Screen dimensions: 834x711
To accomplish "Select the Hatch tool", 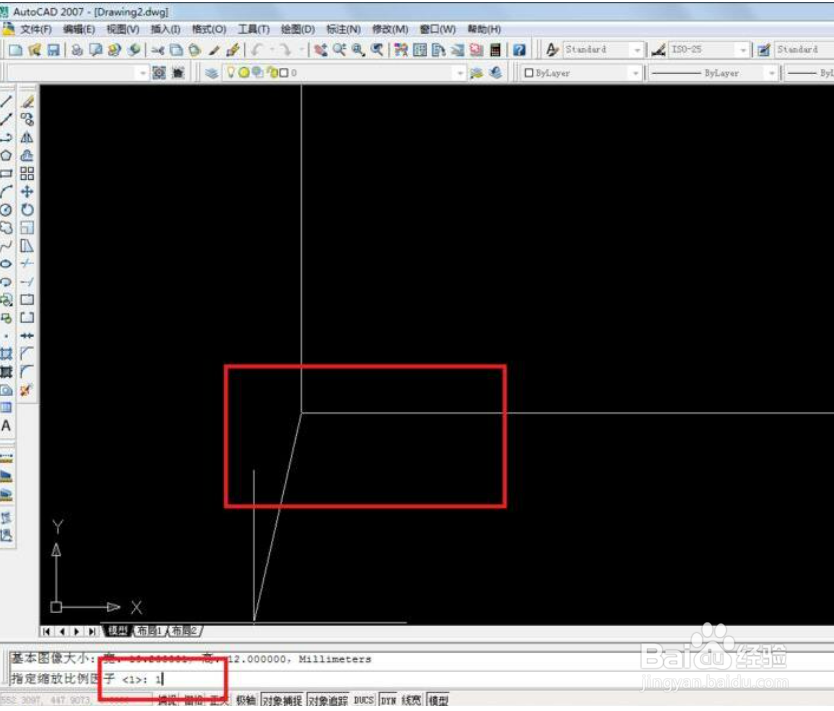I will (x=6, y=354).
